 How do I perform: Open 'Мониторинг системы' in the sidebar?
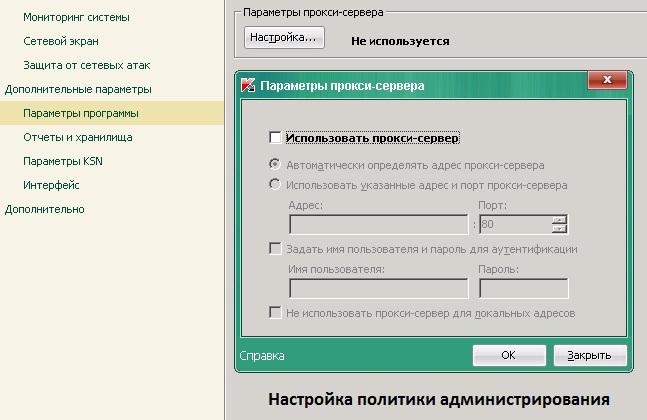pos(76,17)
